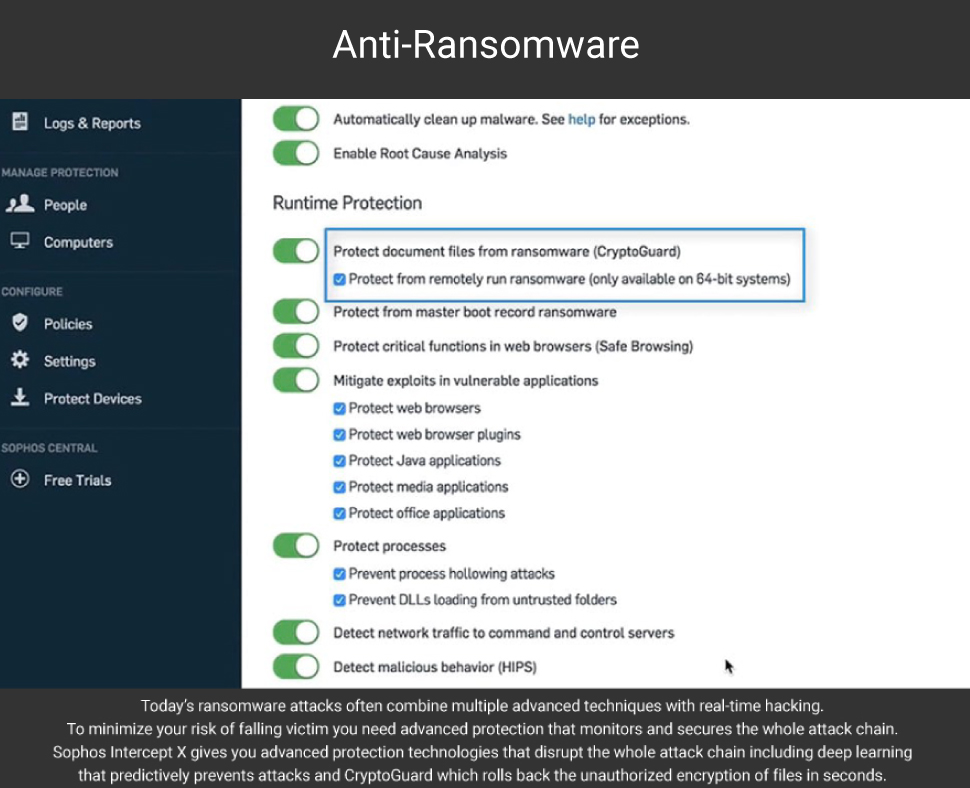970x788 pixels.
Task: Uncheck Protect from remotely run ransomware
Action: pyautogui.click(x=339, y=280)
